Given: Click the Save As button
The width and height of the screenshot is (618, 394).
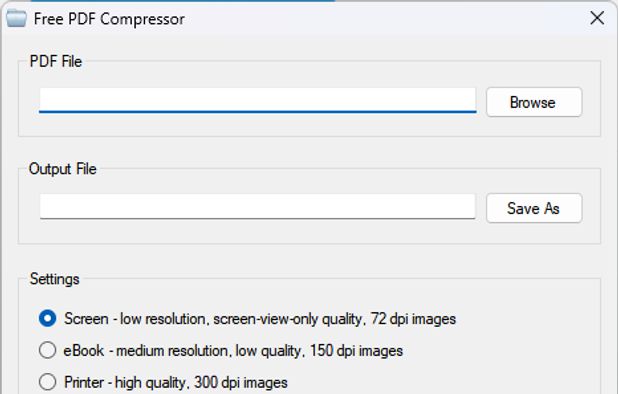Looking at the screenshot, I should click(534, 208).
